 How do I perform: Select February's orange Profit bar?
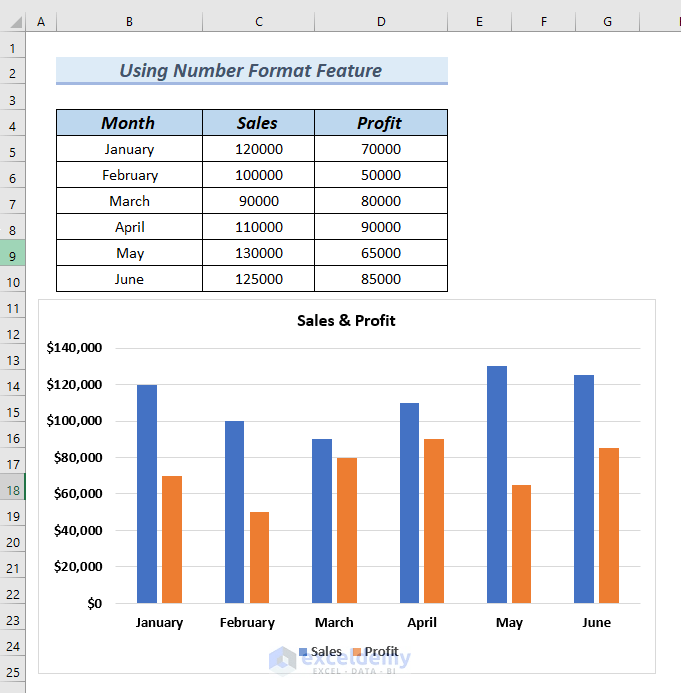[x=259, y=557]
